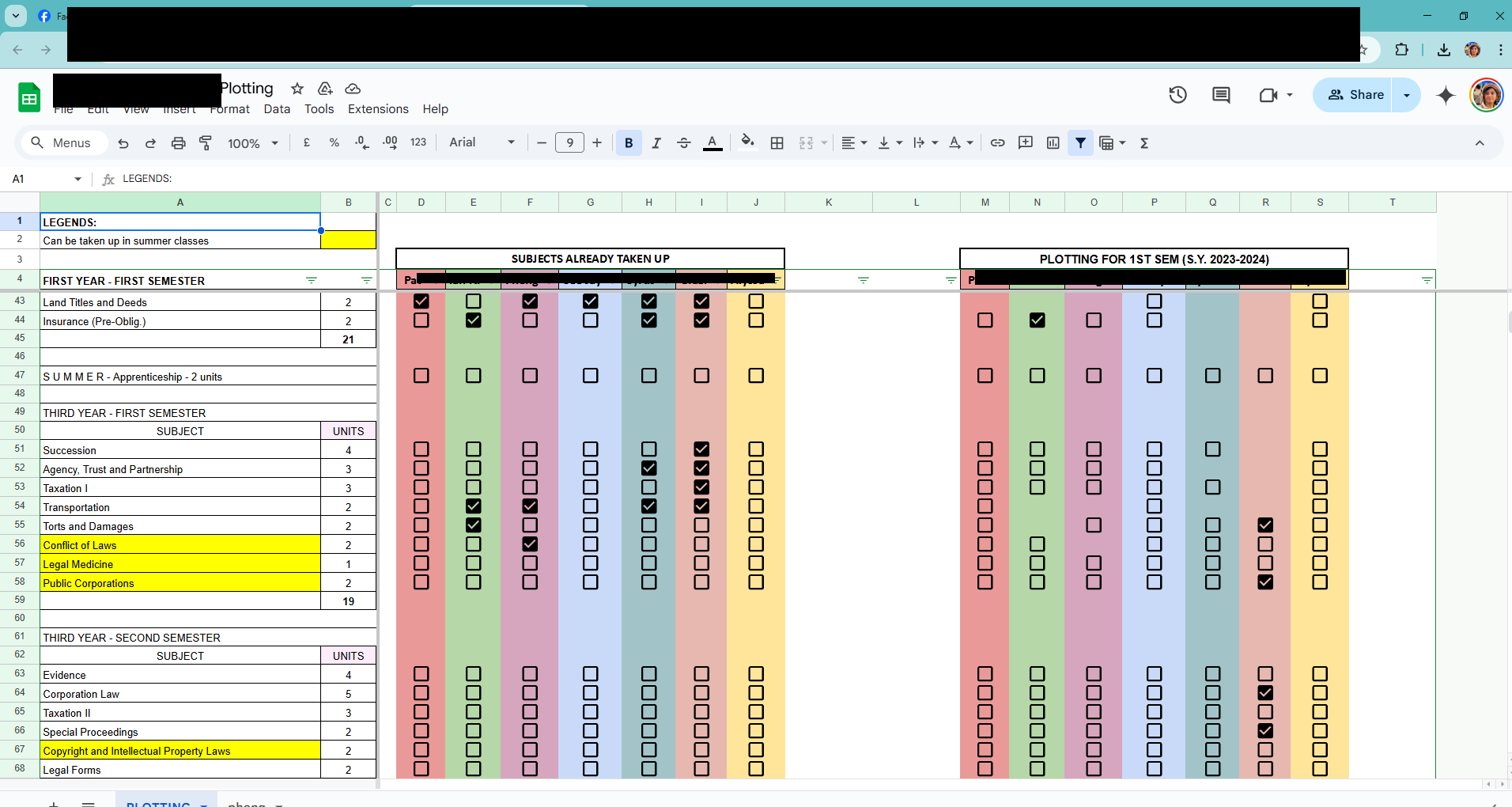Click the font size input field
This screenshot has width=1512, height=807.
point(569,143)
